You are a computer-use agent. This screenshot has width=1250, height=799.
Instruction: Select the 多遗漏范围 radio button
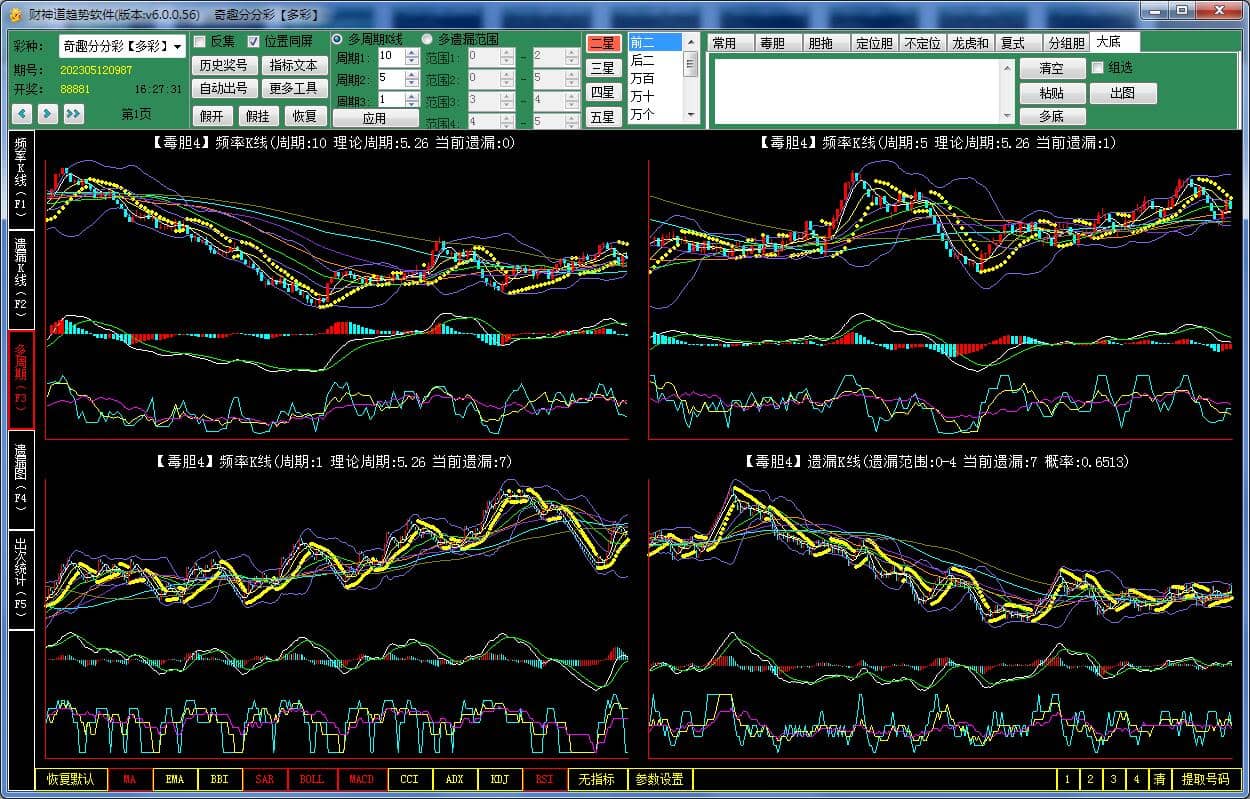click(x=428, y=39)
